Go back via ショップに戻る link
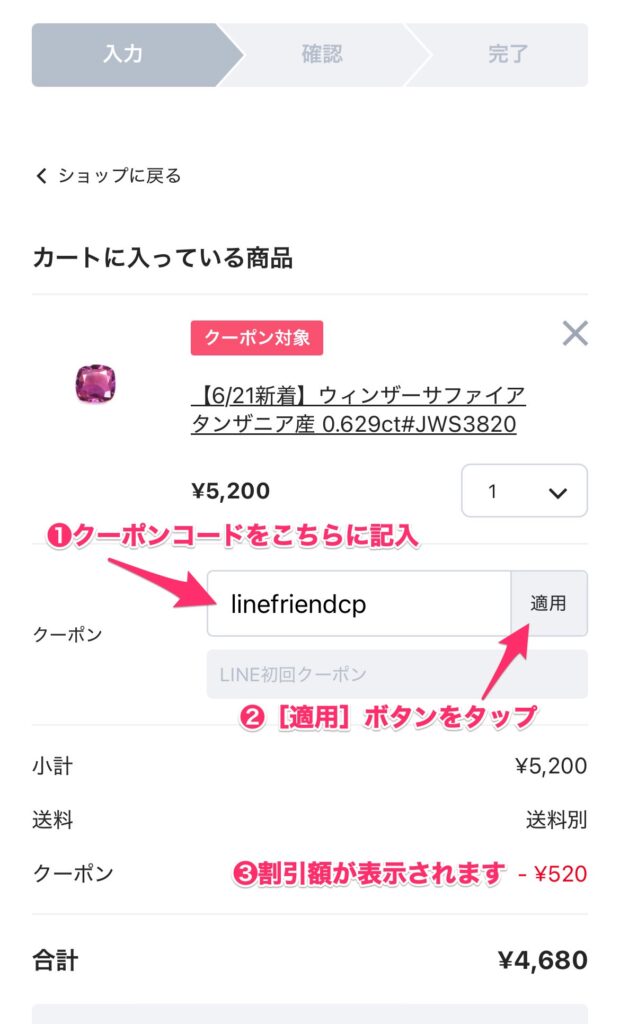Viewport: 620px width, 1024px height. click(x=119, y=176)
